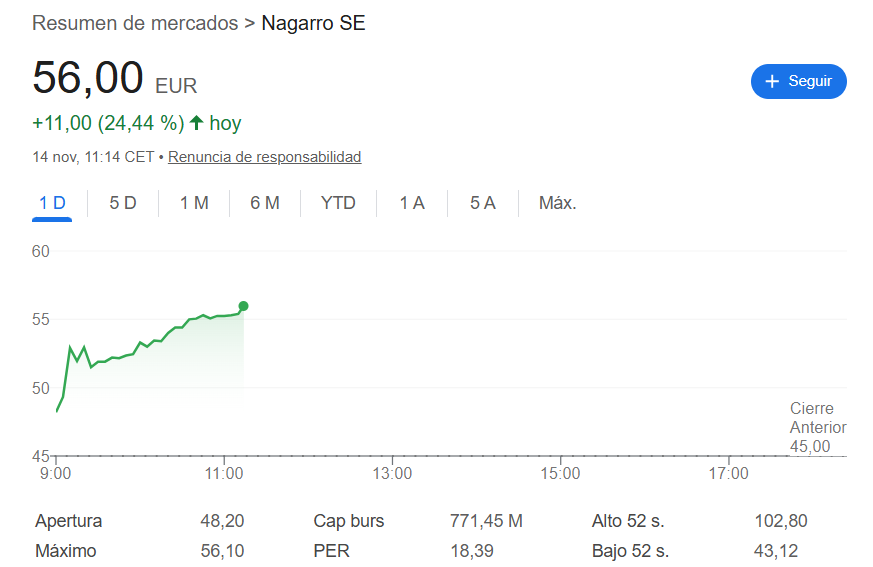The width and height of the screenshot is (873, 567).
Task: Click the Cierre Anterior label on chart
Action: pyautogui.click(x=817, y=418)
